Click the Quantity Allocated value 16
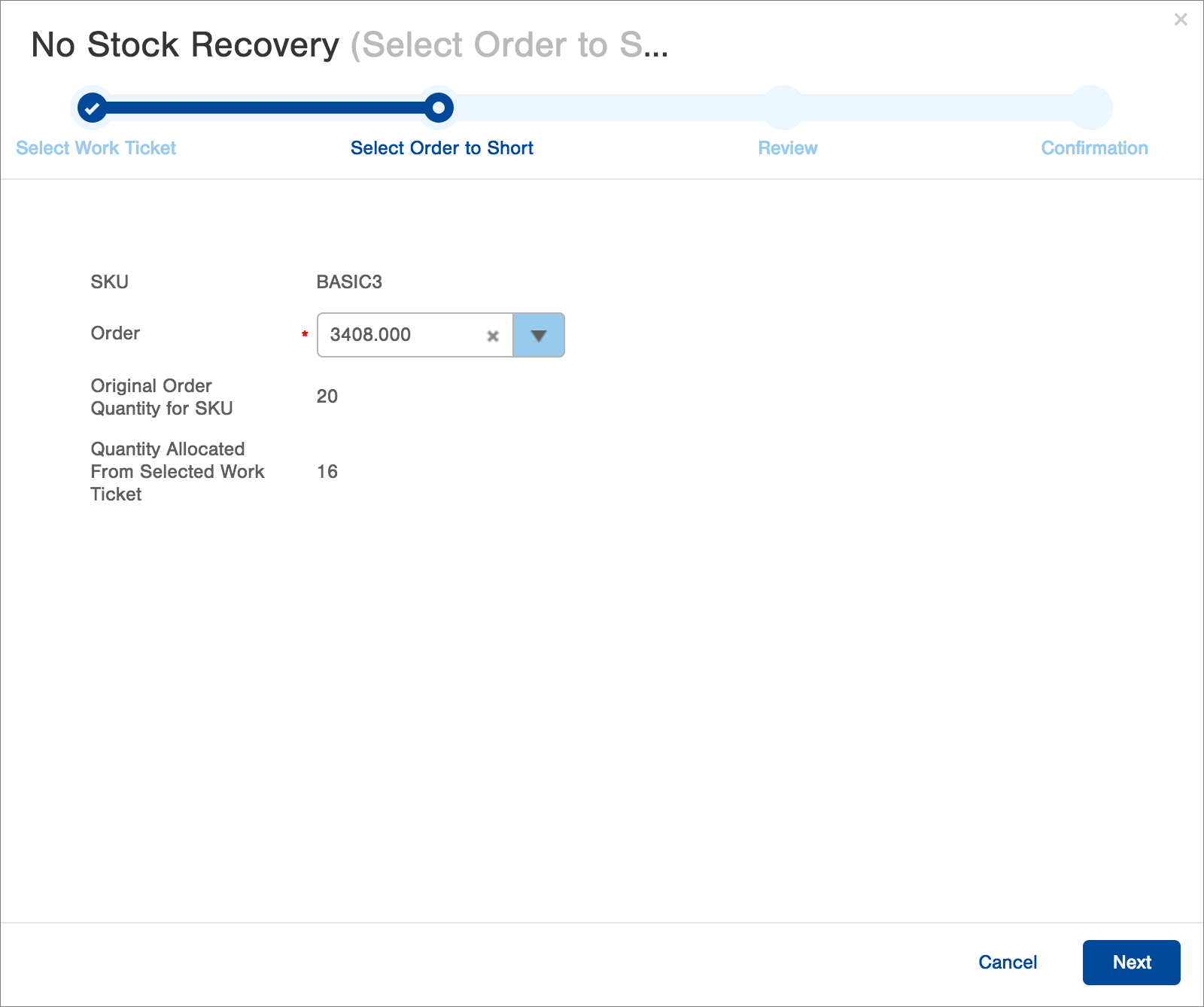The image size is (1204, 1007). 327,472
